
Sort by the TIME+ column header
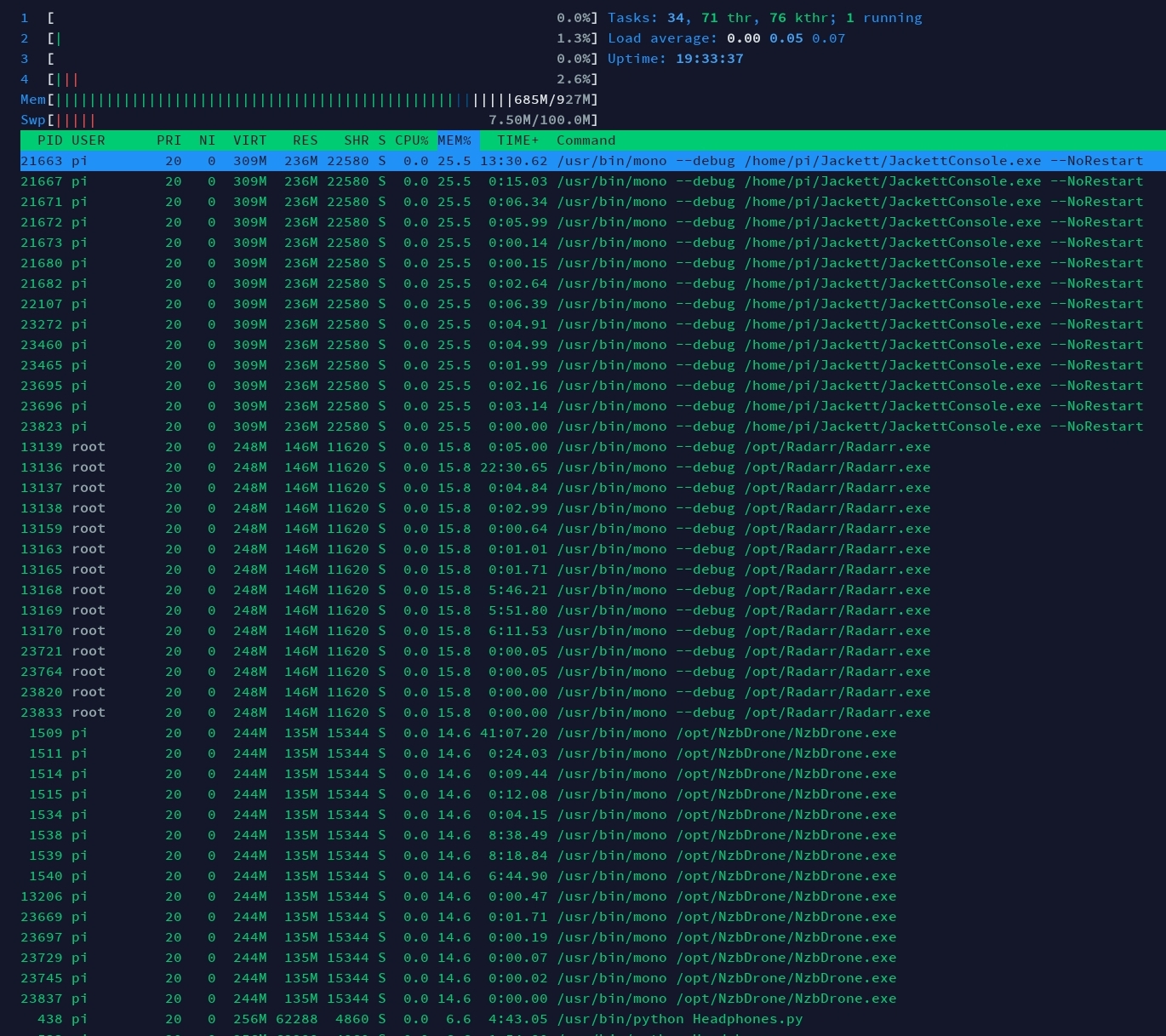(x=518, y=140)
